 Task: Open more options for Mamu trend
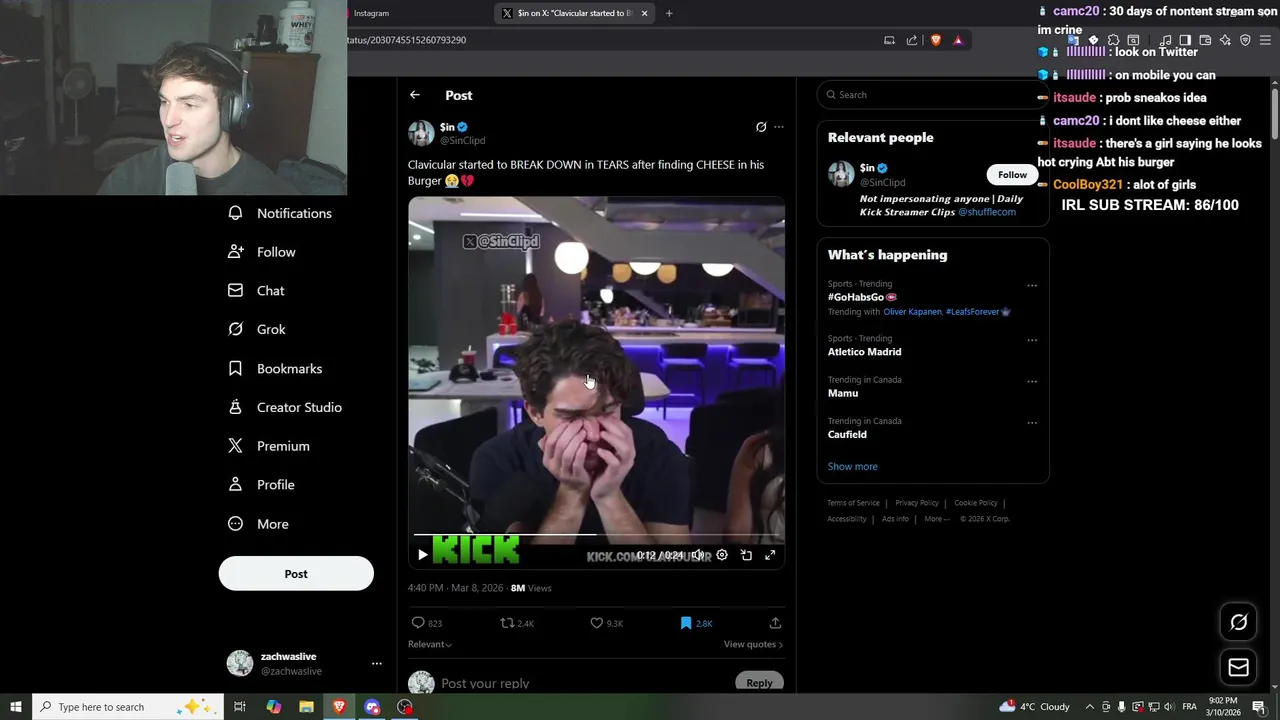click(x=1032, y=381)
